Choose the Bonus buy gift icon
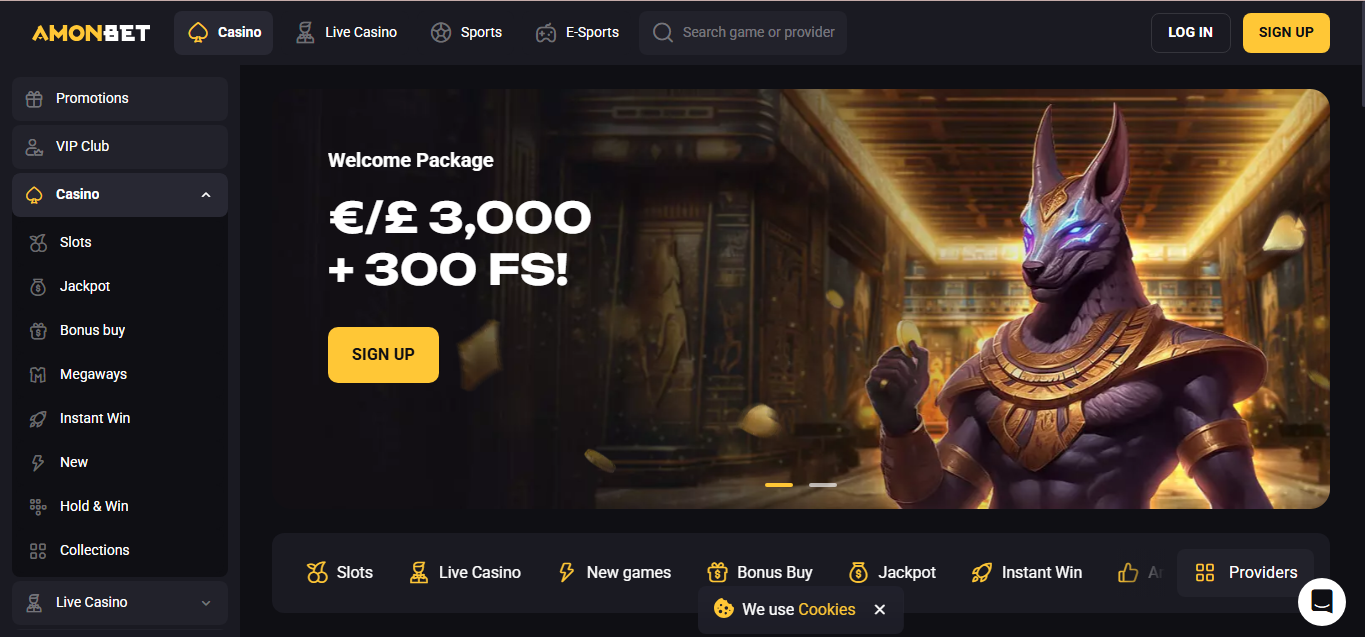1365x637 pixels. point(38,330)
